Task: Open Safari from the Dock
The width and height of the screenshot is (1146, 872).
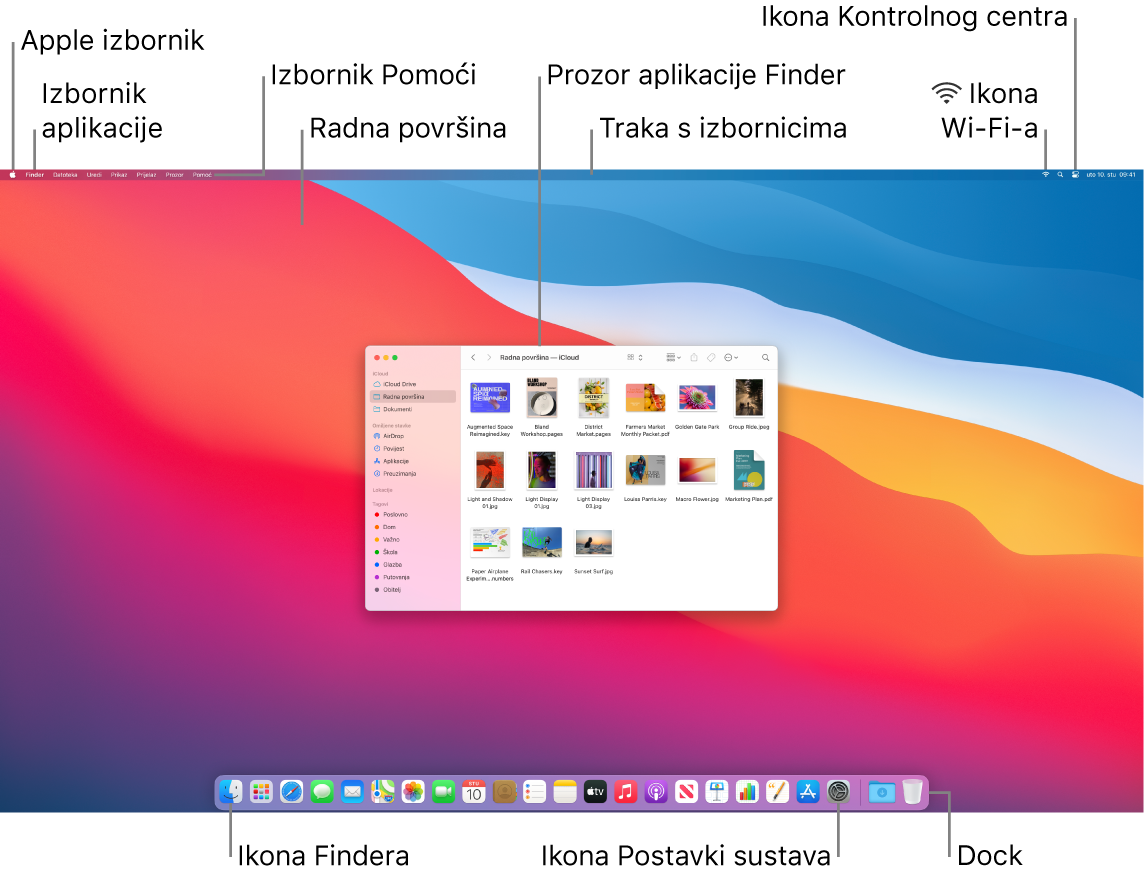Action: point(290,792)
